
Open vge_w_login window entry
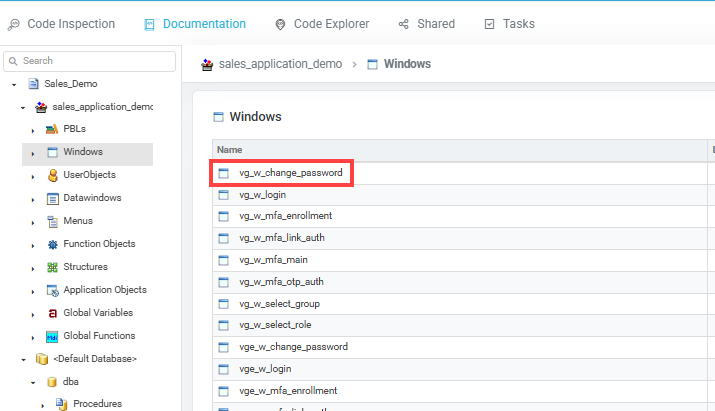coord(265,369)
